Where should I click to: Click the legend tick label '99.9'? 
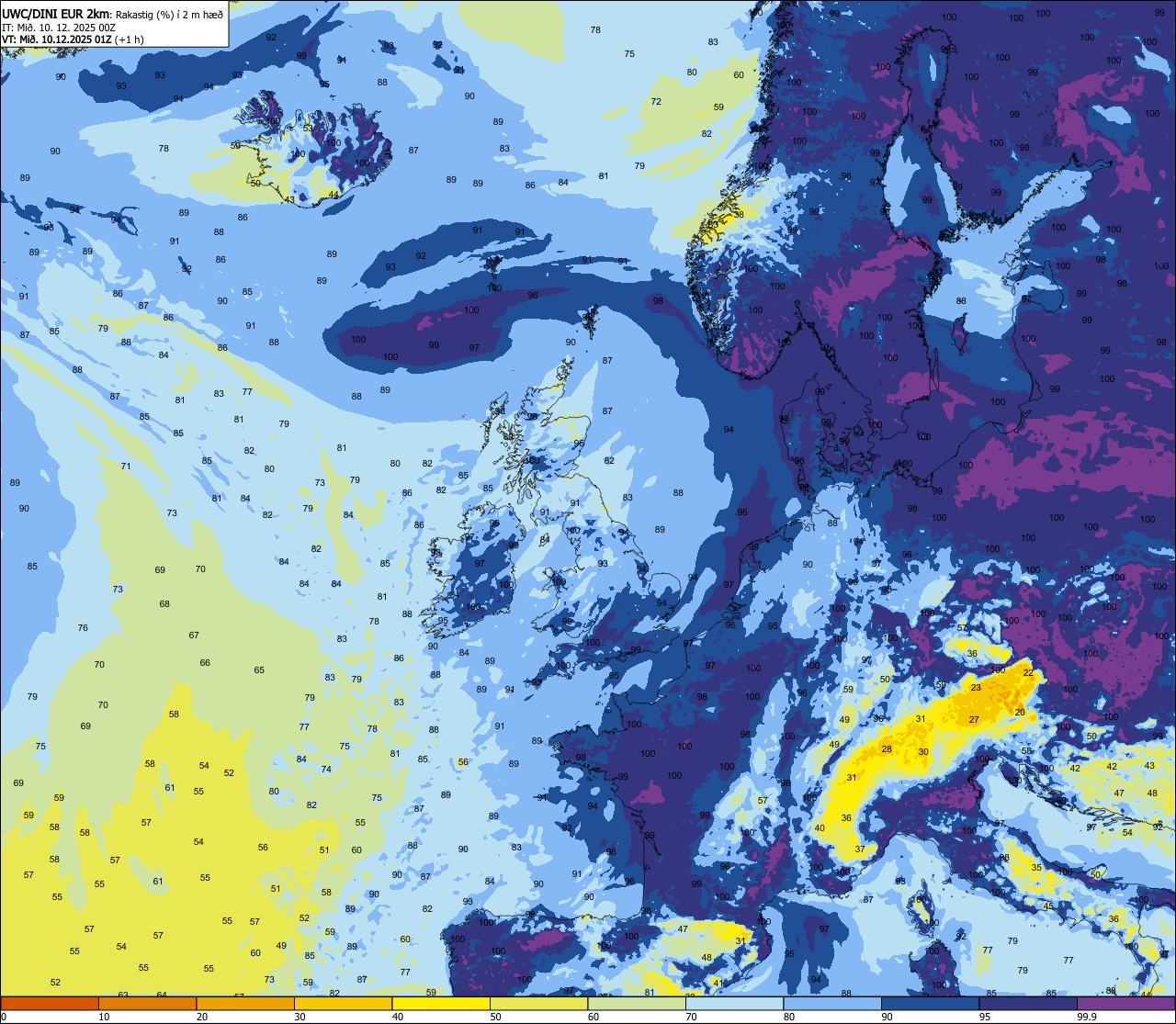click(x=1087, y=1017)
